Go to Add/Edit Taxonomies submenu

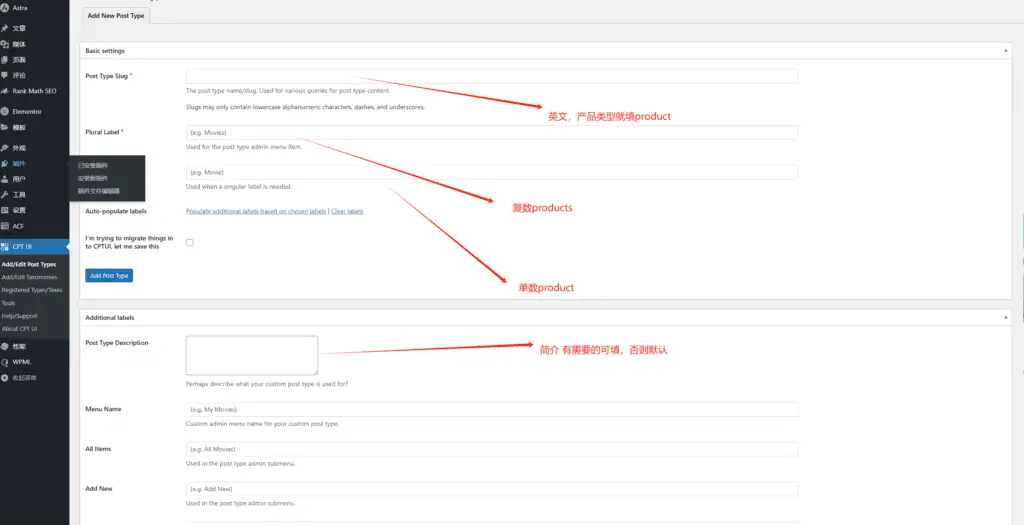[x=29, y=277]
